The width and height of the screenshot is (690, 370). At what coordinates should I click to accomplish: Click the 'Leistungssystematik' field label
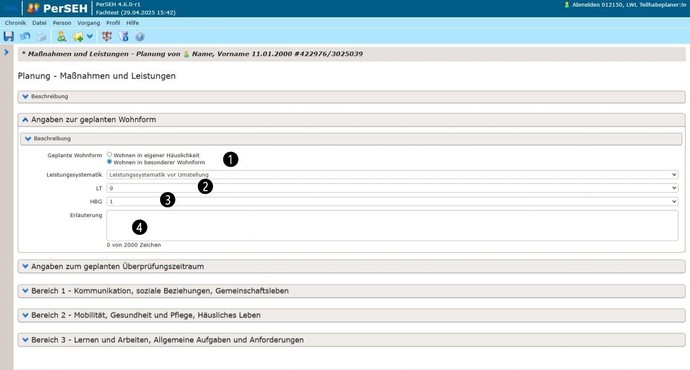74,175
